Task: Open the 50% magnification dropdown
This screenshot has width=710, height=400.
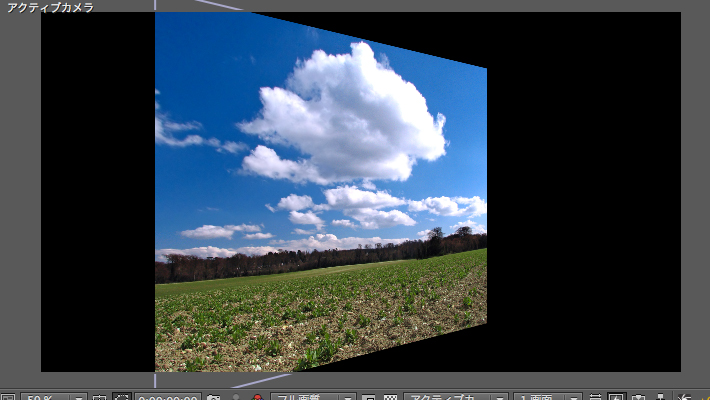Action: 53,397
